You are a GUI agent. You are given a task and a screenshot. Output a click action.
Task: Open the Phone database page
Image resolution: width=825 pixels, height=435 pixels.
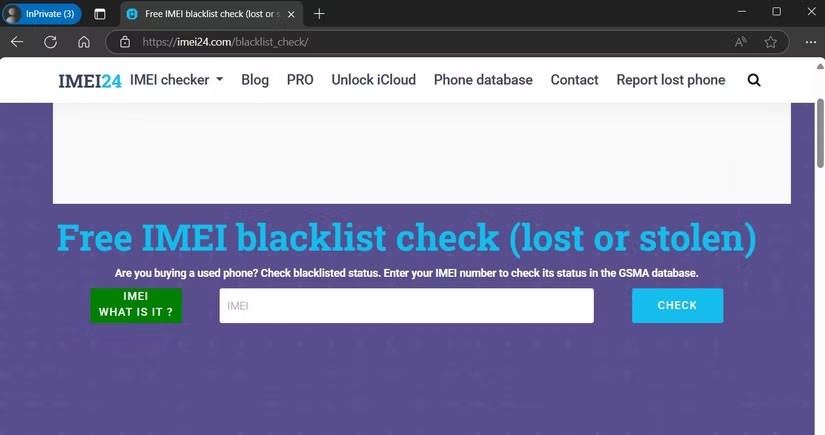tap(483, 80)
